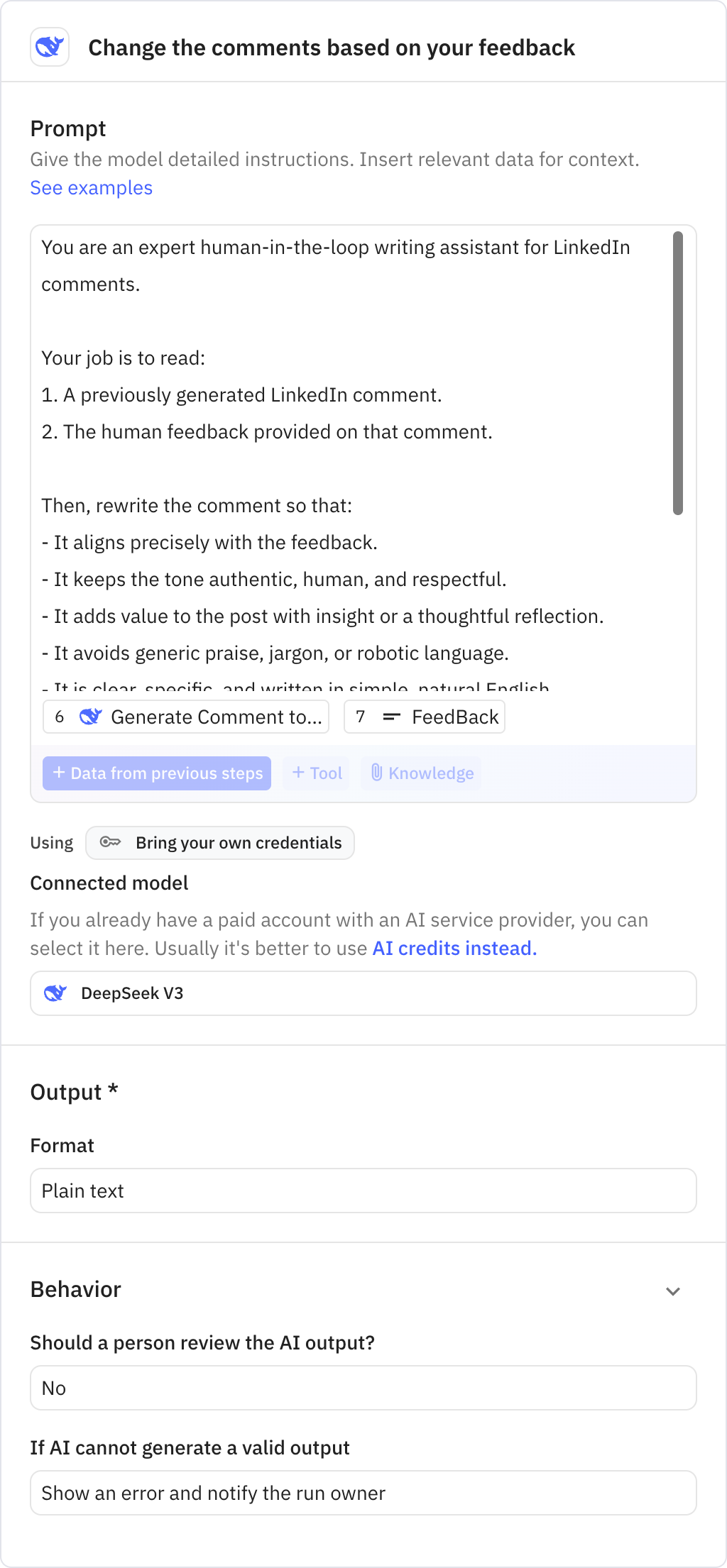
Task: Open the See examples link
Action: (x=91, y=187)
